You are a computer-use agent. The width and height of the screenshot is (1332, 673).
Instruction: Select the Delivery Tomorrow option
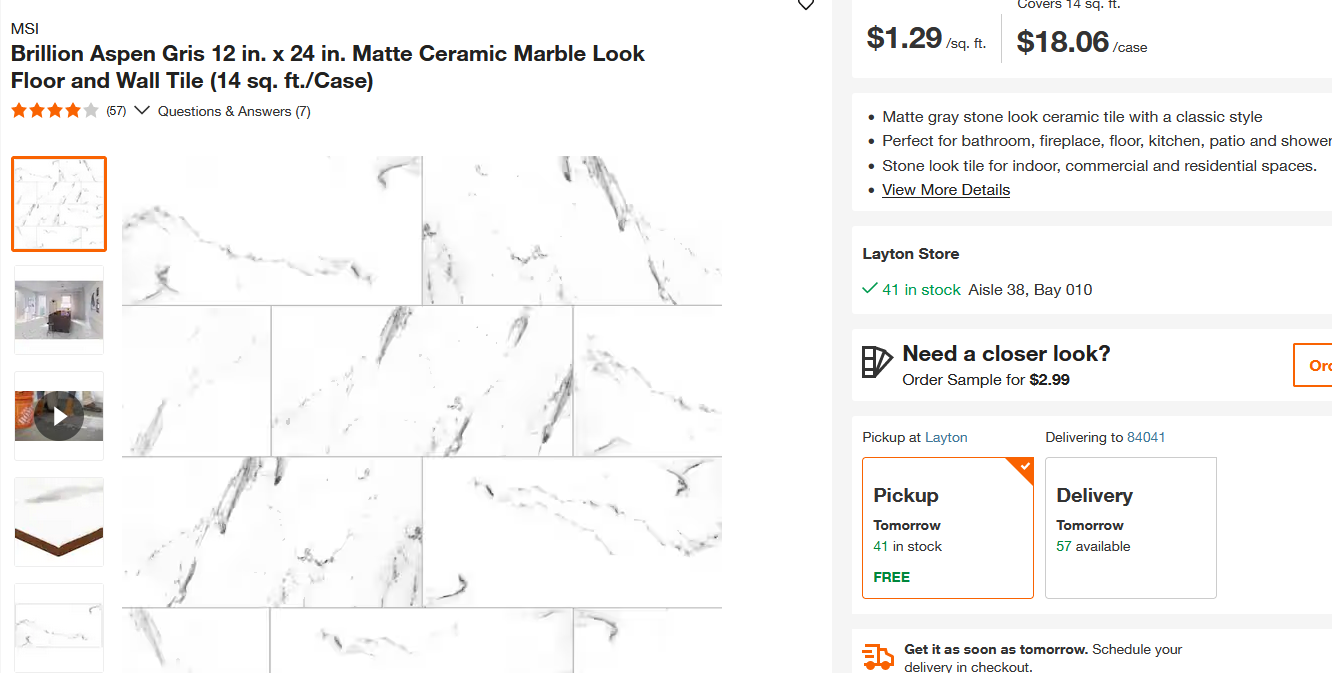[1130, 527]
